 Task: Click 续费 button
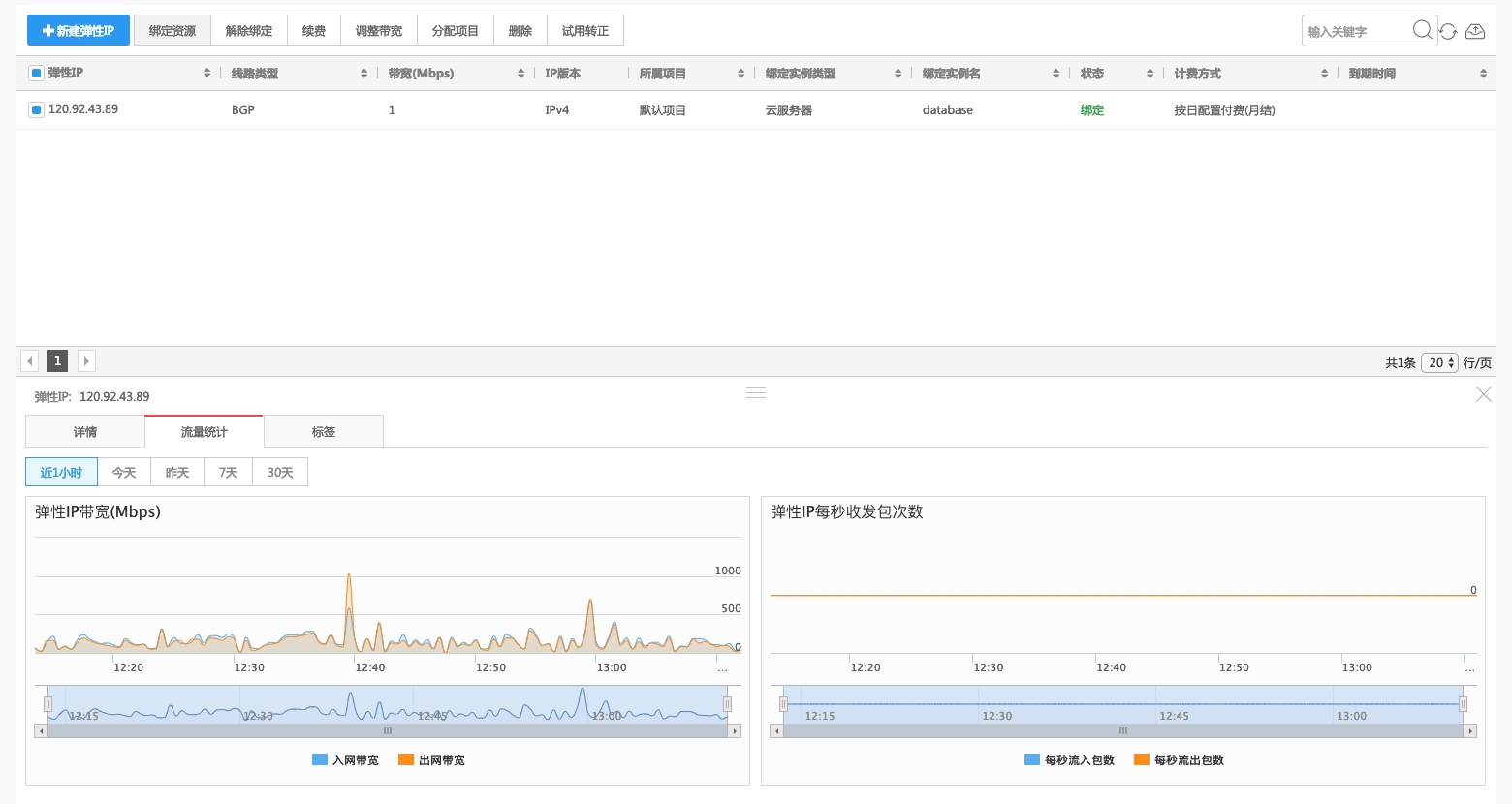[x=314, y=31]
